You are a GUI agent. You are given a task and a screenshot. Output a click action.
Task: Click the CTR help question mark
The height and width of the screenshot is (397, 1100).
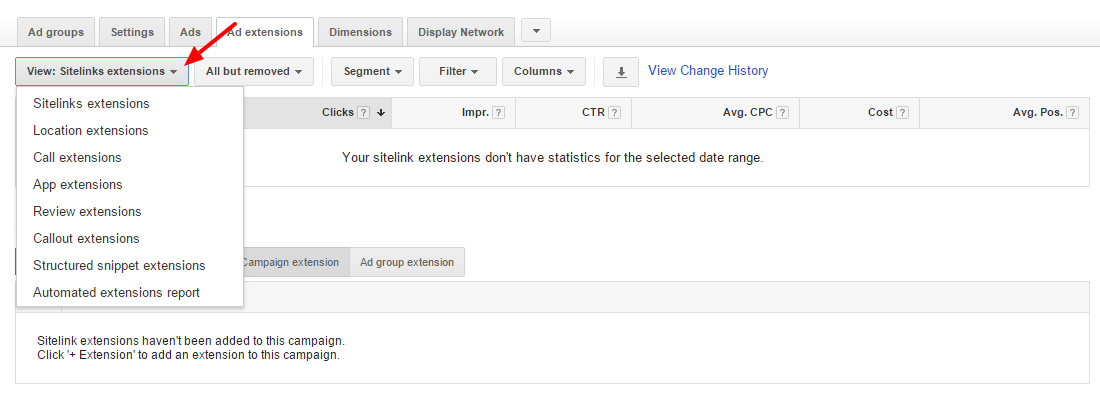(x=615, y=113)
